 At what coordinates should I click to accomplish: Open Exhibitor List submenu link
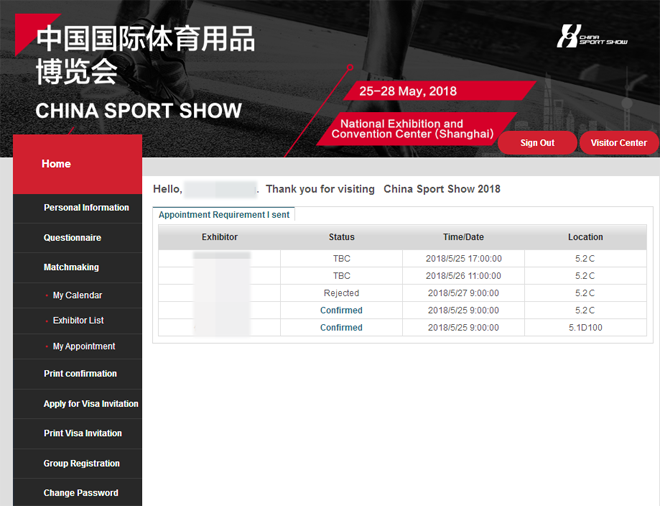point(78,321)
